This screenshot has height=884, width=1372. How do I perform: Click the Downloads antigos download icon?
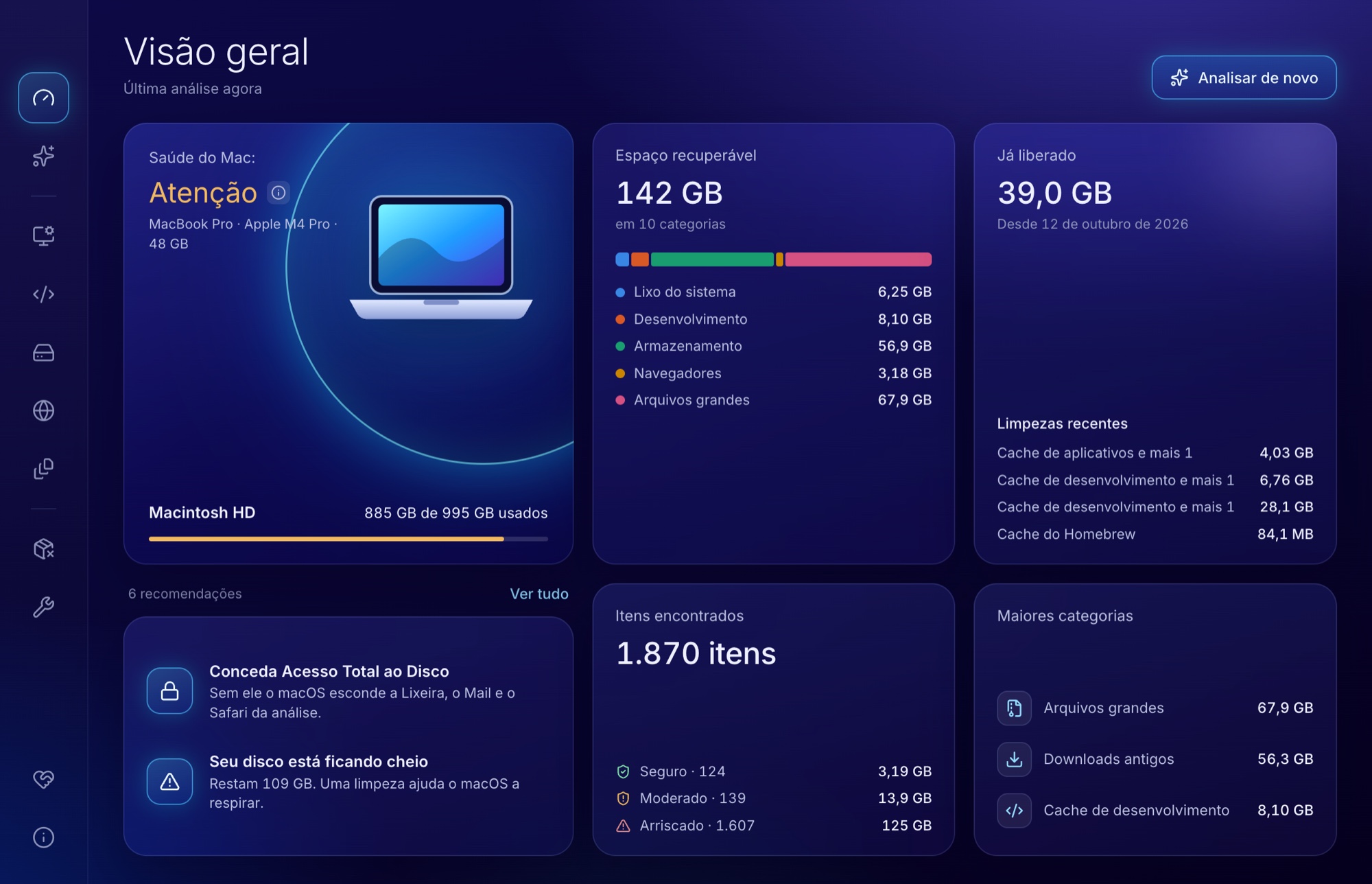click(x=1014, y=759)
